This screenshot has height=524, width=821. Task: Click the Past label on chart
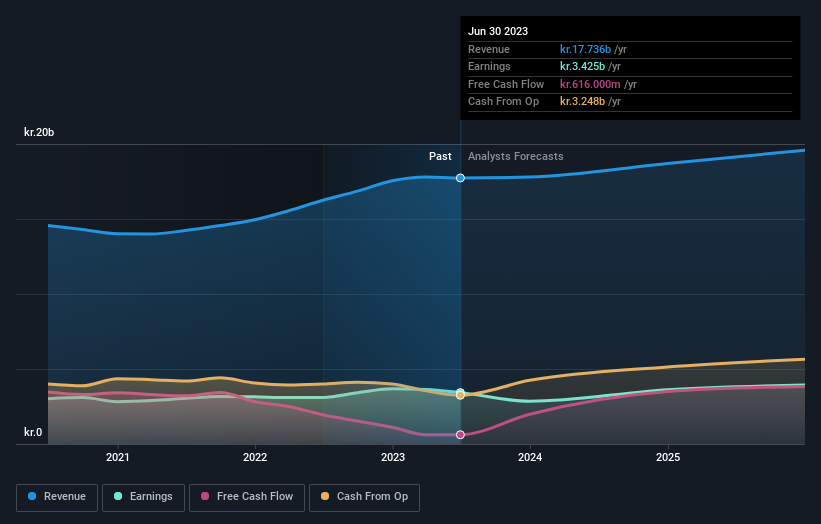coord(440,156)
